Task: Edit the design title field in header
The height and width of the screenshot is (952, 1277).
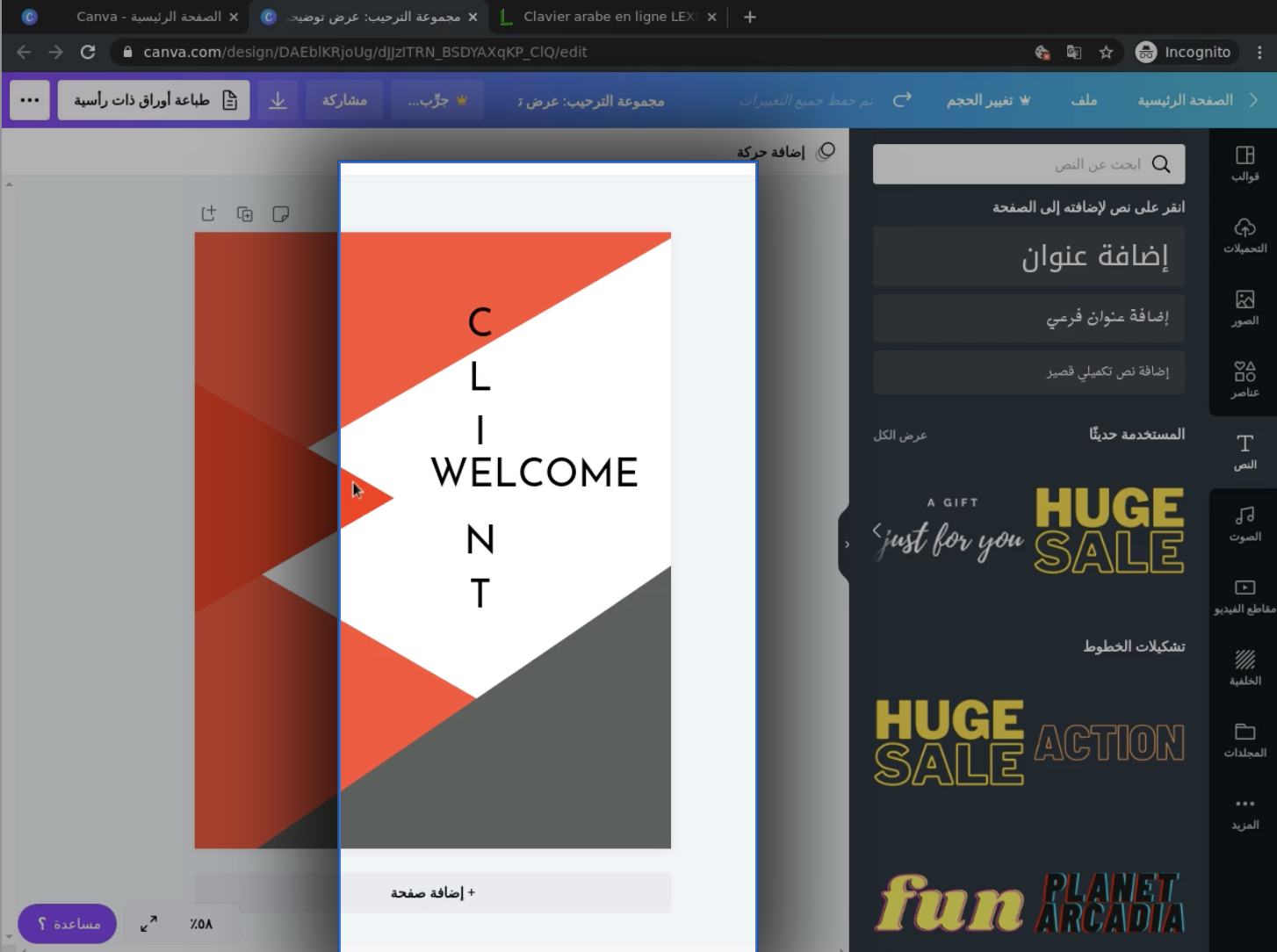Action: [x=590, y=101]
